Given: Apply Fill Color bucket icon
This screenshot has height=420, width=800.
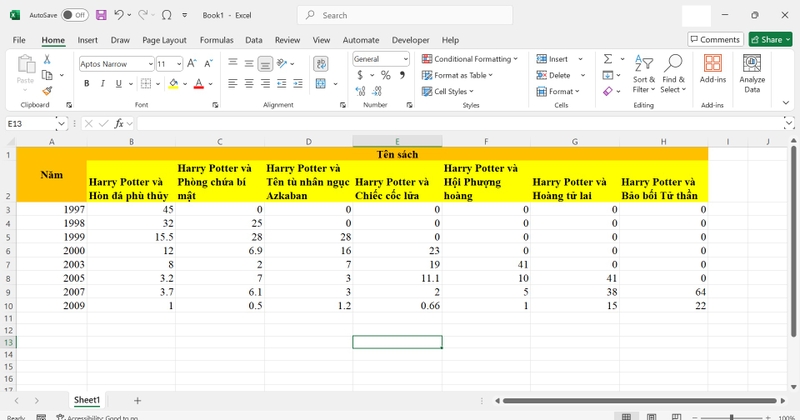Looking at the screenshot, I should [173, 84].
